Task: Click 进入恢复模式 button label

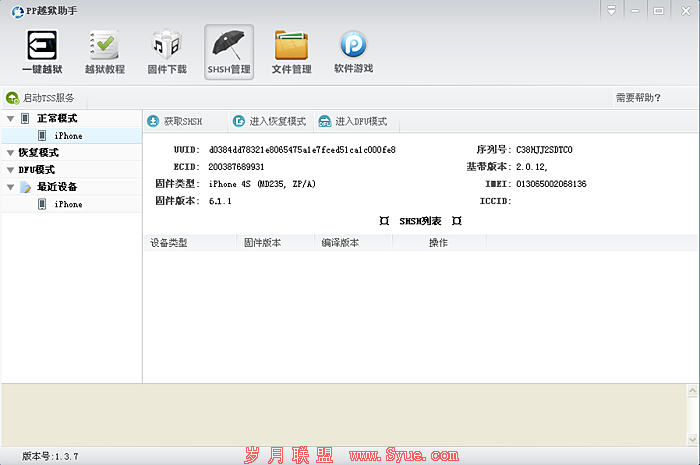Action: 278,121
